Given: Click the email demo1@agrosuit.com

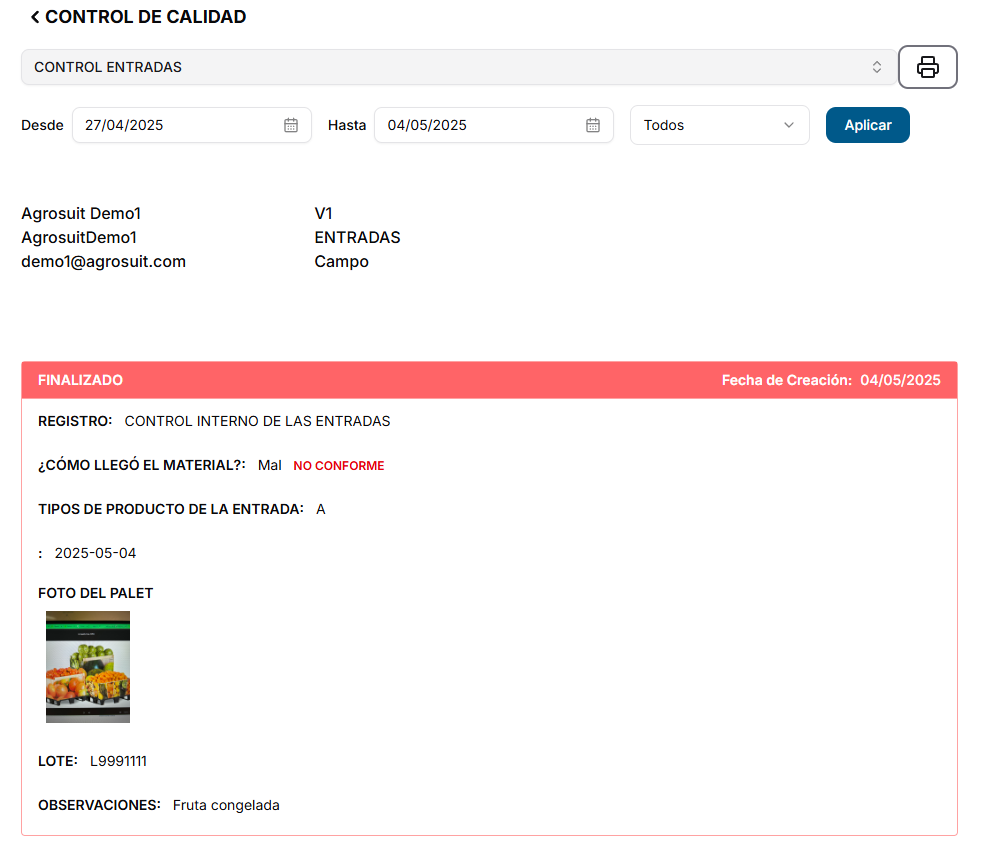Looking at the screenshot, I should click(104, 261).
